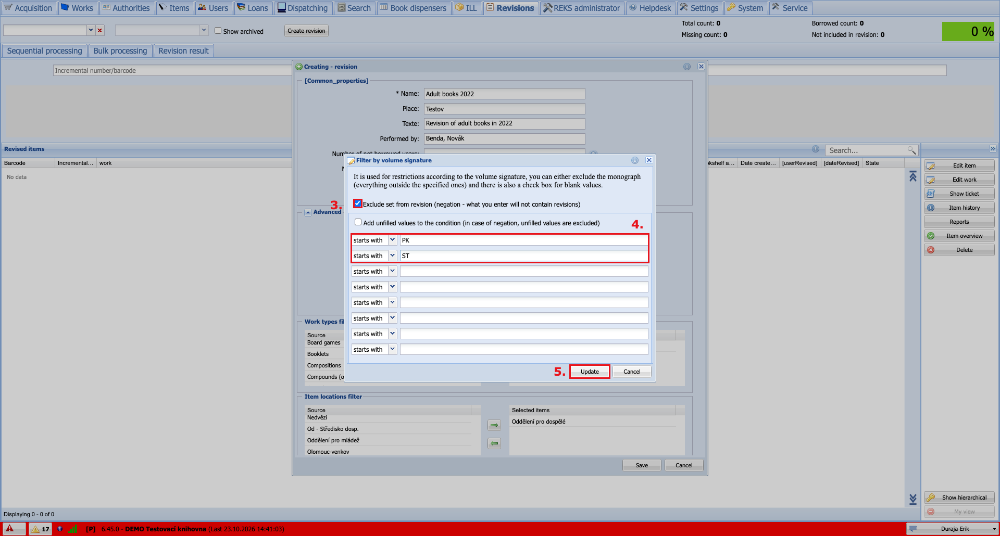Collapse the right panel with double-chevron icon
1000x536 pixels.
point(992,149)
